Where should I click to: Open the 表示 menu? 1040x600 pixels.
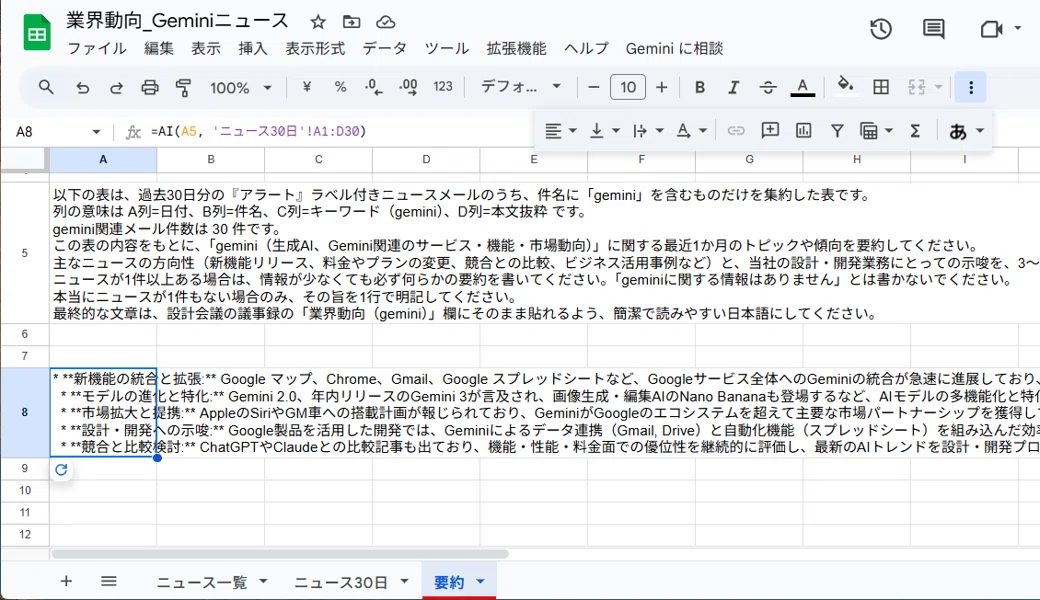pos(206,48)
